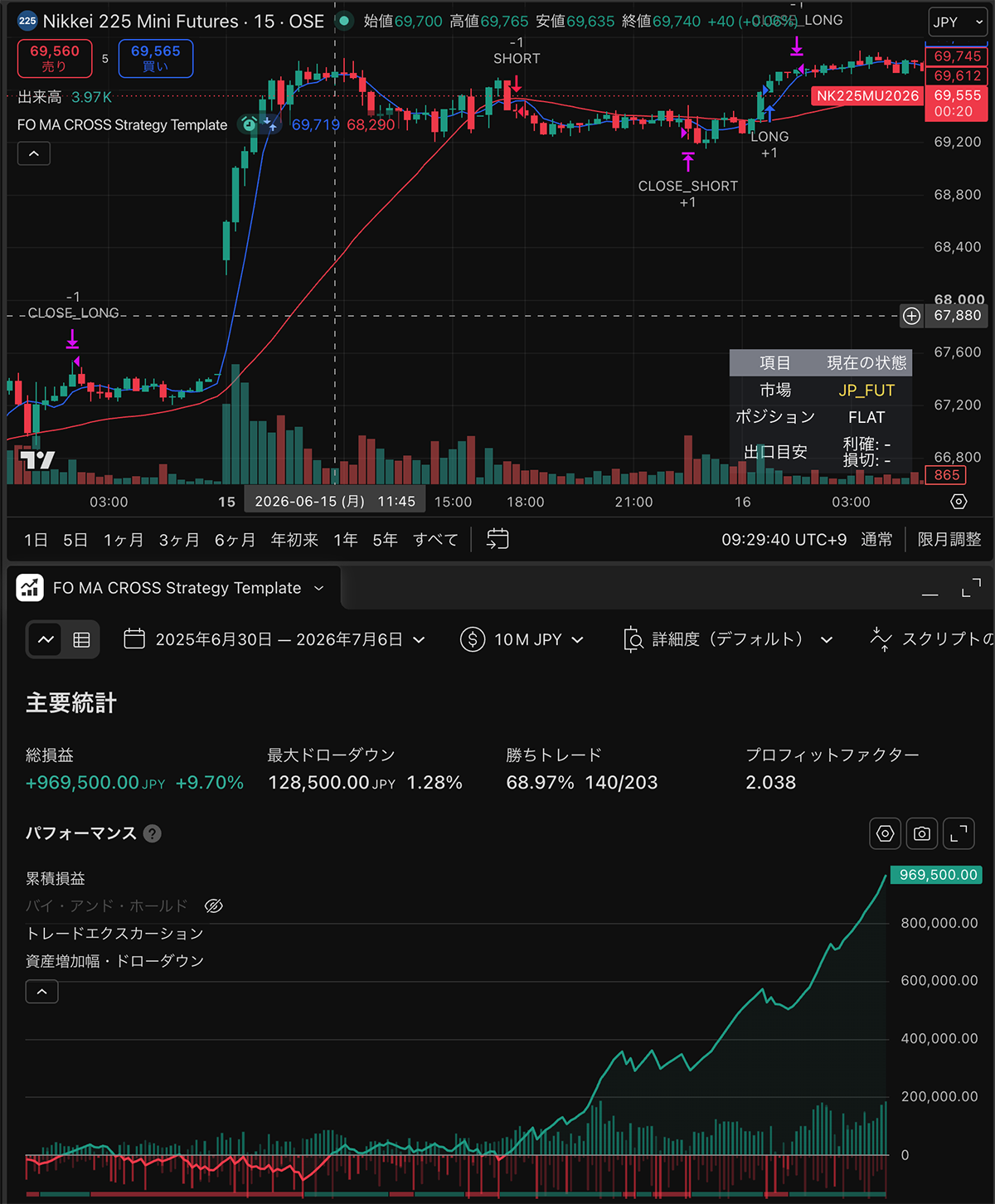995x1204 pixels.
Task: Collapse the performance chart legend
Action: [x=41, y=991]
